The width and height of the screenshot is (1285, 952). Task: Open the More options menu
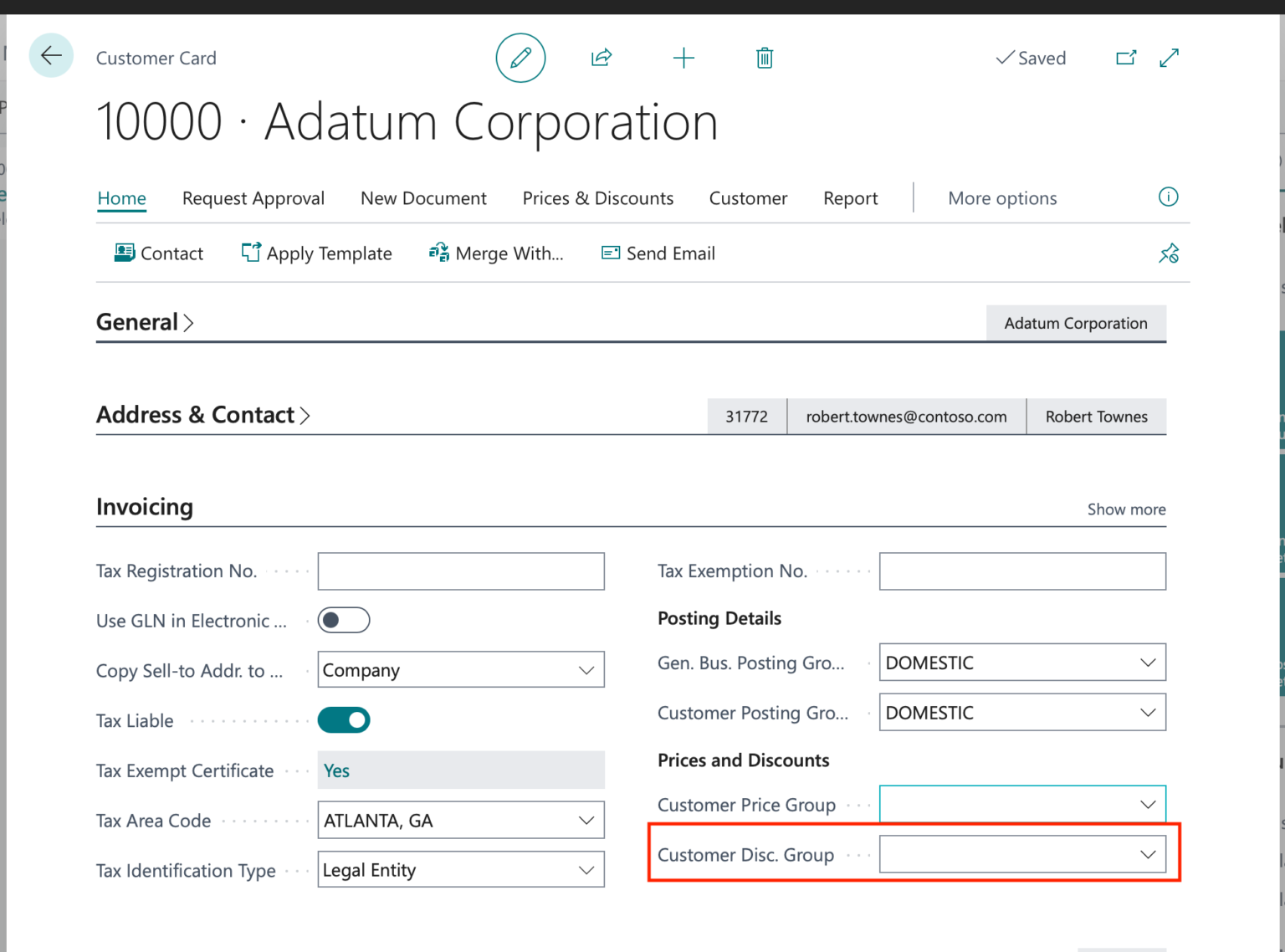[1001, 198]
